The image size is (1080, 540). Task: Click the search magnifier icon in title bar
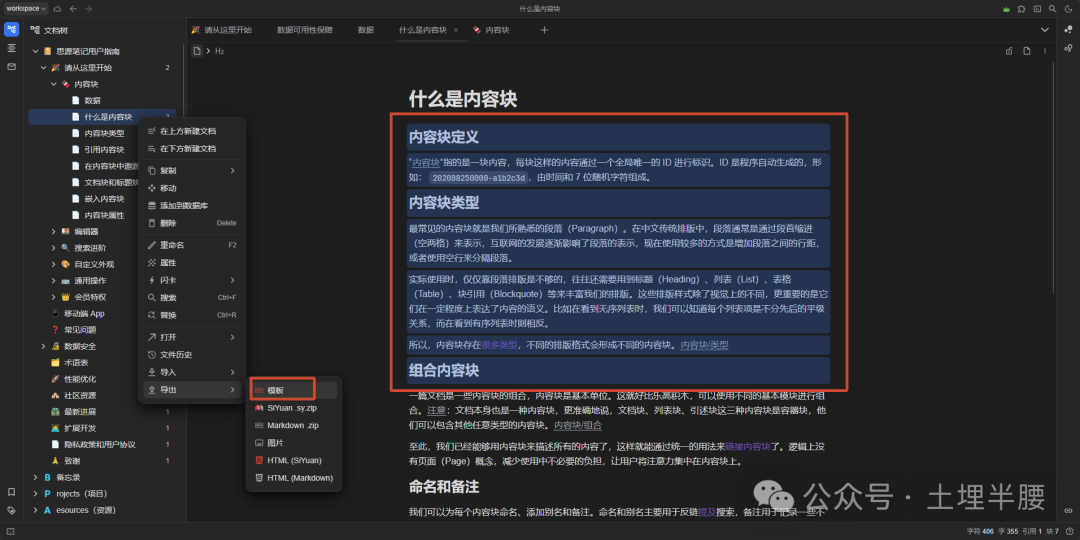tap(1052, 8)
